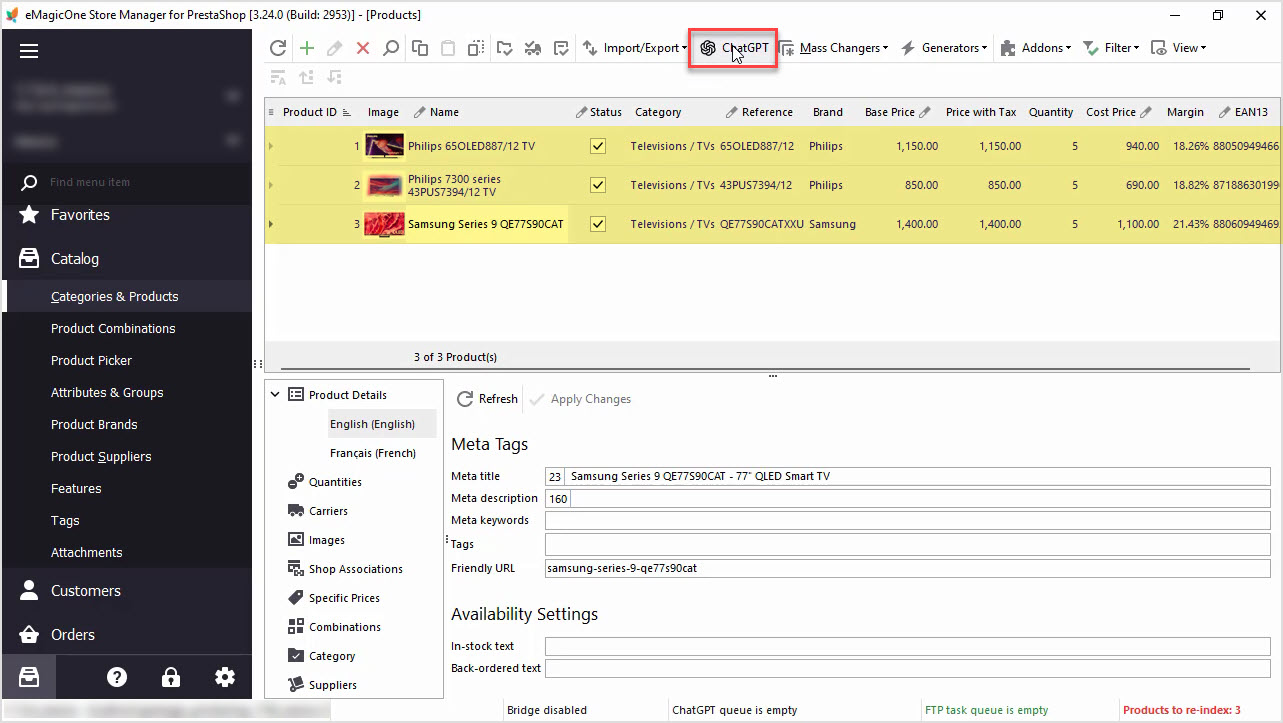This screenshot has width=1283, height=723.
Task: Click 'FTP task queue is empty' status text
Action: click(986, 710)
